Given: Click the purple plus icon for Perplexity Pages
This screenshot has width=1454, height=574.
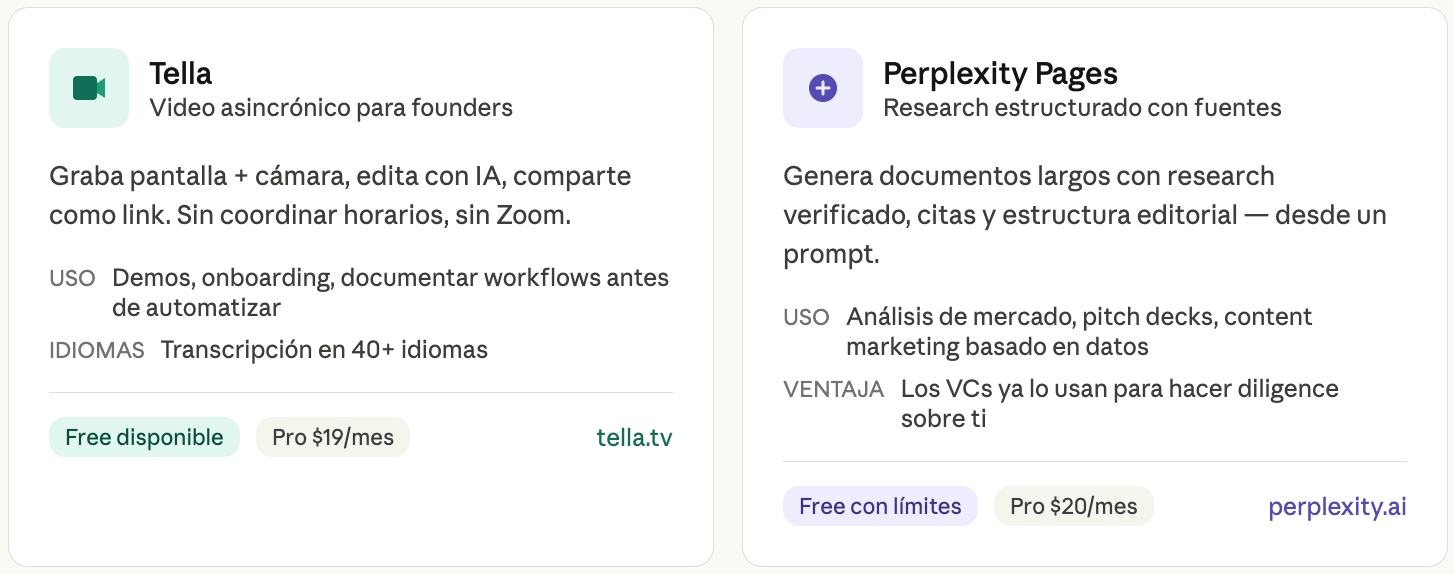Looking at the screenshot, I should coord(822,88).
